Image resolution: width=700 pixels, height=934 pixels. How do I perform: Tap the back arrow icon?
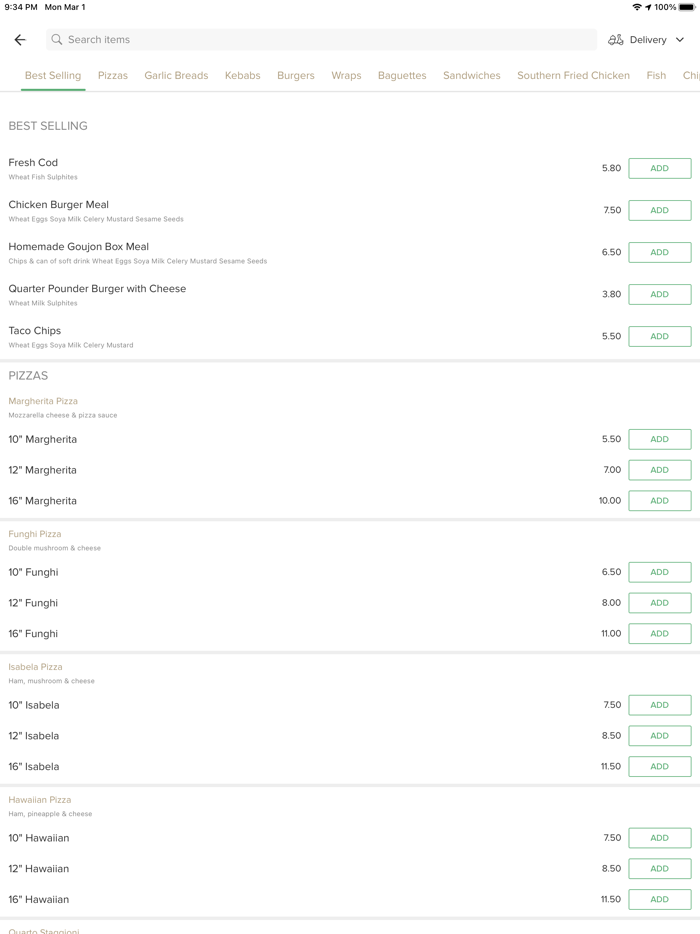pyautogui.click(x=20, y=40)
